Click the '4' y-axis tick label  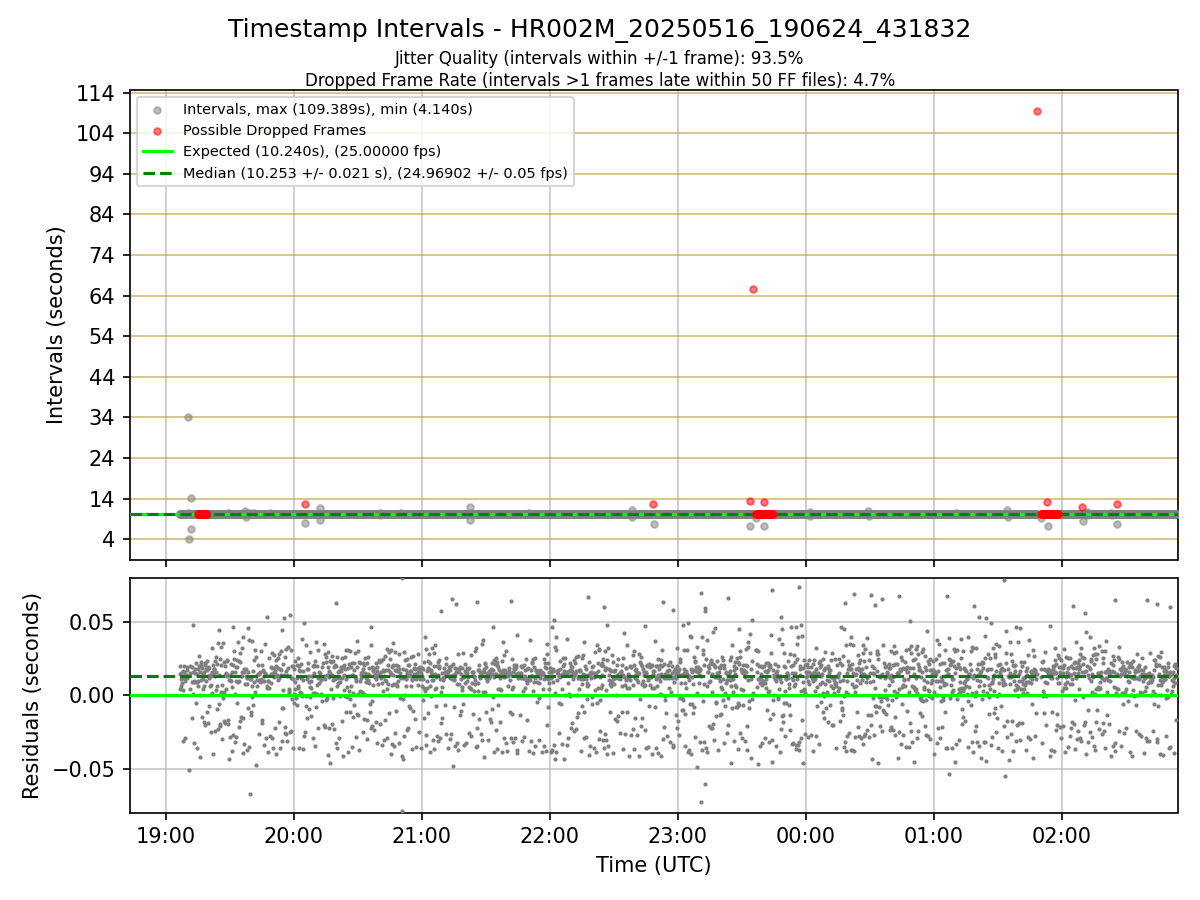(x=107, y=539)
